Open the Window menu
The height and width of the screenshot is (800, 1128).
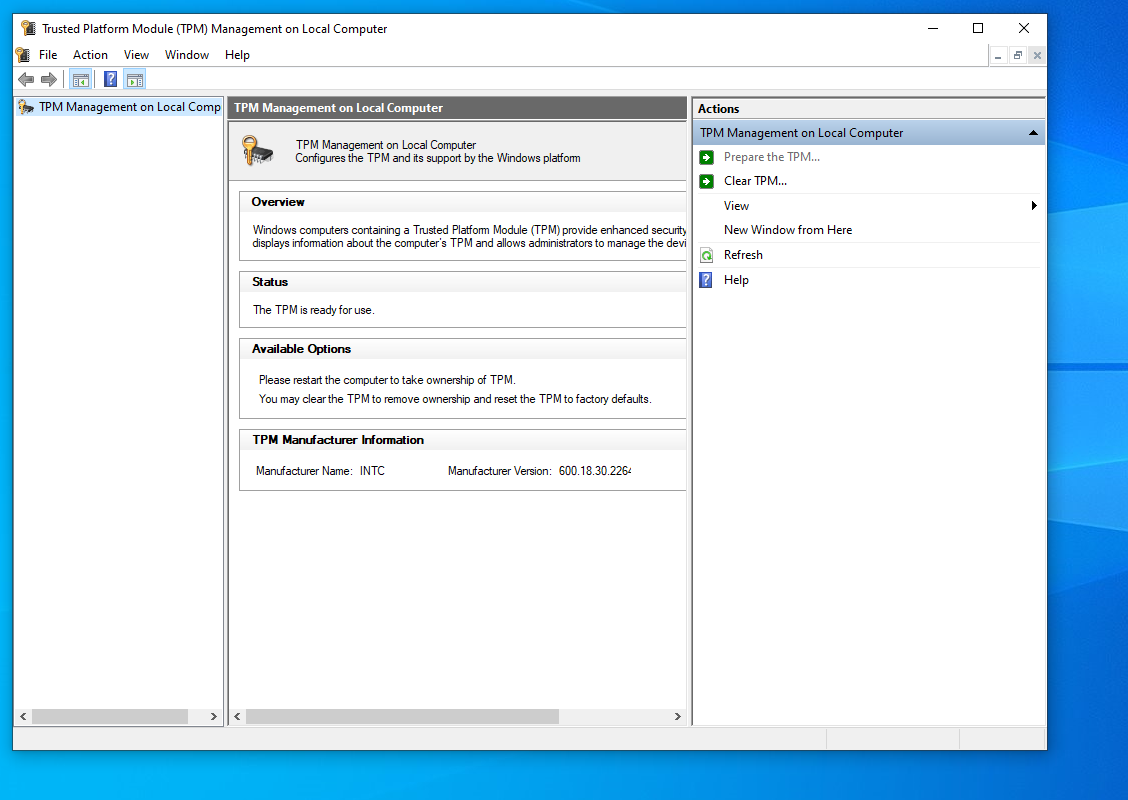coord(186,55)
